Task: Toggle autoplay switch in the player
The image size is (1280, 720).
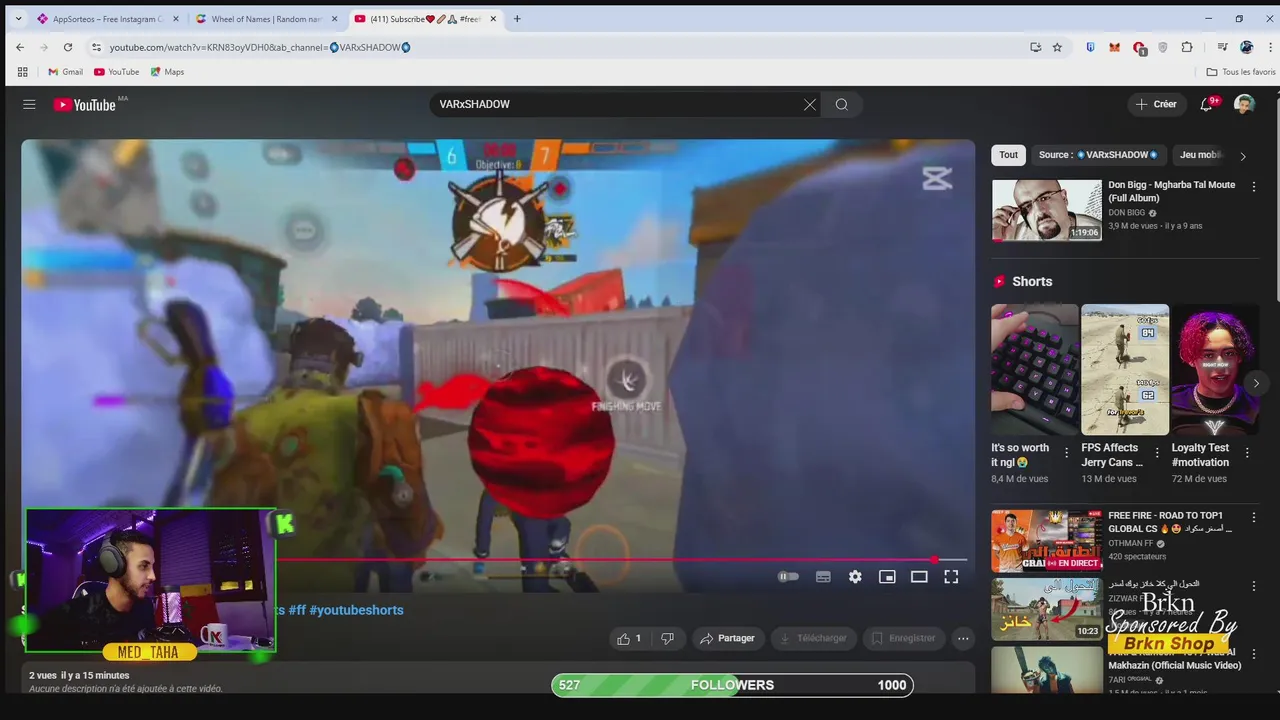Action: tap(789, 577)
